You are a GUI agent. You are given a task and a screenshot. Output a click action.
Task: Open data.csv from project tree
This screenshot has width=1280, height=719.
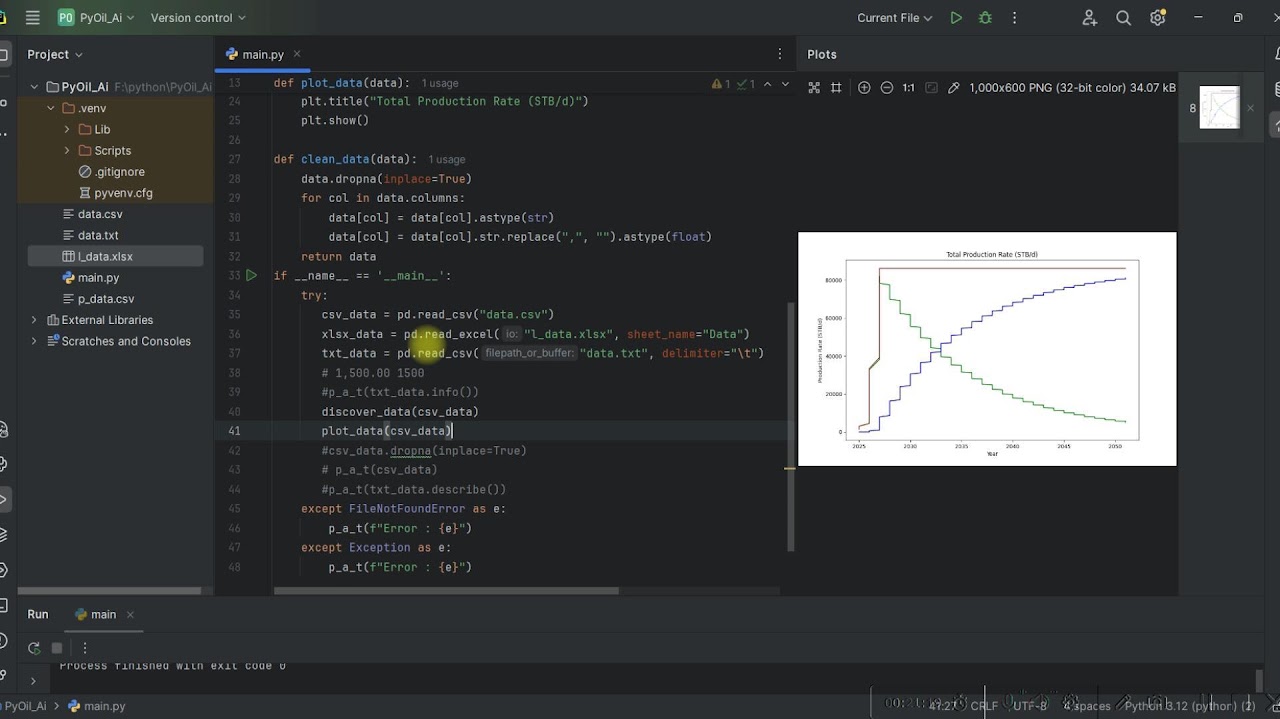[x=92, y=214]
